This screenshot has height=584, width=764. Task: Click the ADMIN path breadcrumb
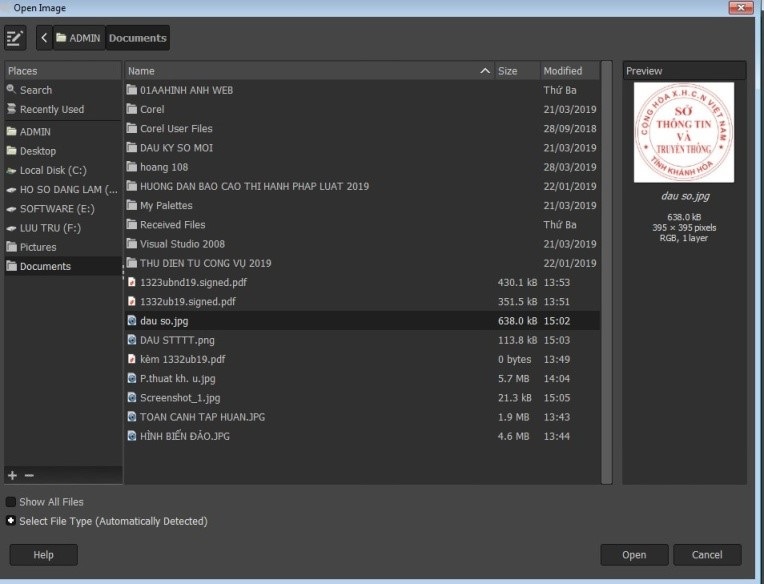(x=77, y=38)
